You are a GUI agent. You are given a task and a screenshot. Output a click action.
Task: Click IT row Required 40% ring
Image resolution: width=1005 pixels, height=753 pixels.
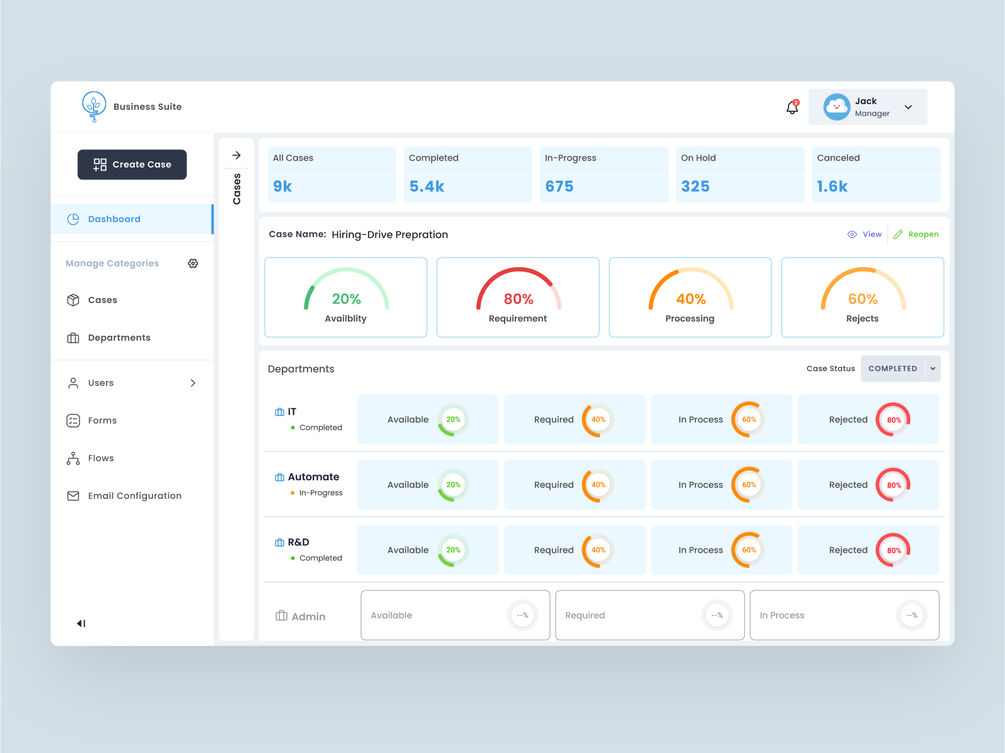point(598,420)
